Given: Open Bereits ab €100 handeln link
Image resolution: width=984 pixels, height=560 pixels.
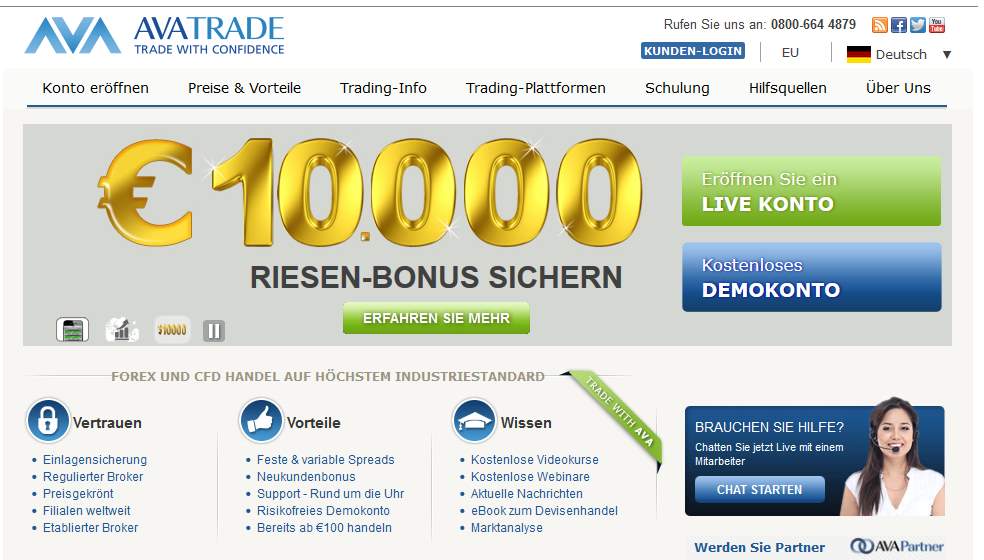Looking at the screenshot, I should coord(324,527).
